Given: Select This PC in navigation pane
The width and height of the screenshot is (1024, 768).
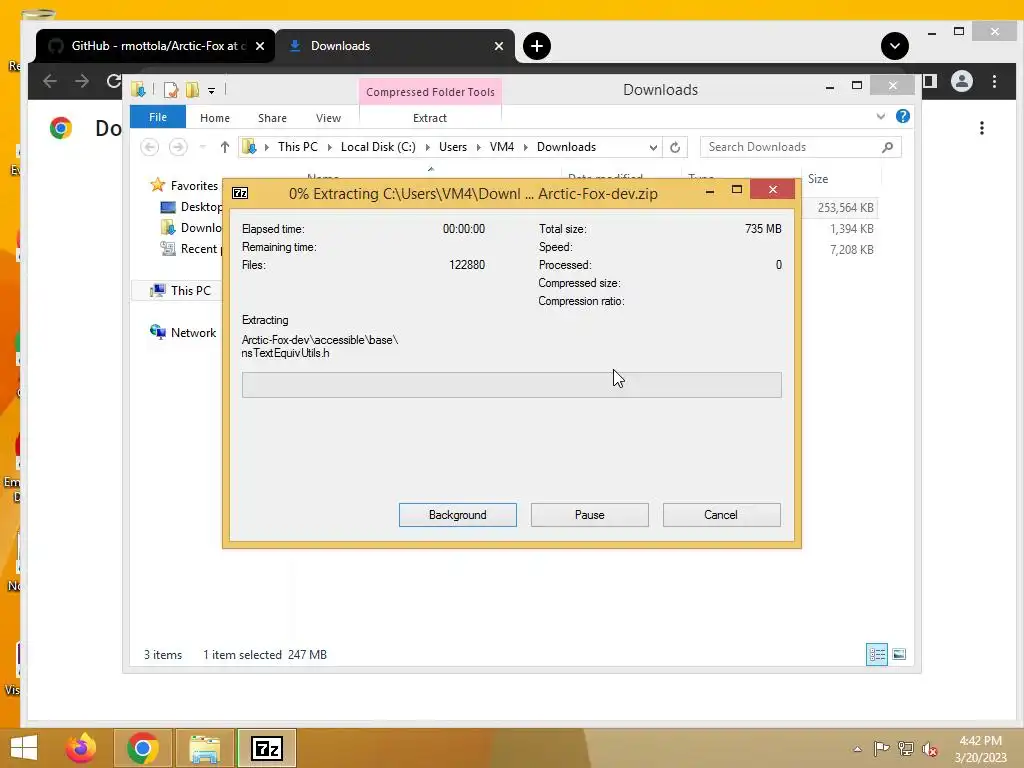Looking at the screenshot, I should click(x=181, y=291).
